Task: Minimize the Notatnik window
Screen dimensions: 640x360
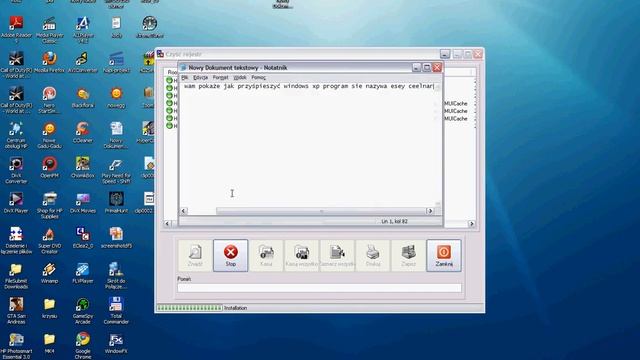Action: (x=416, y=67)
